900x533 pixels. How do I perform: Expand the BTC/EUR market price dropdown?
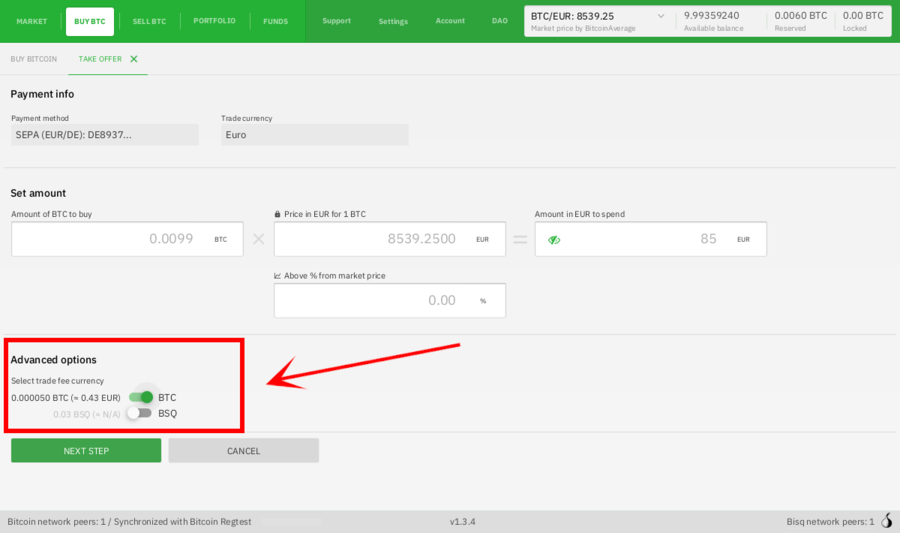click(x=660, y=16)
